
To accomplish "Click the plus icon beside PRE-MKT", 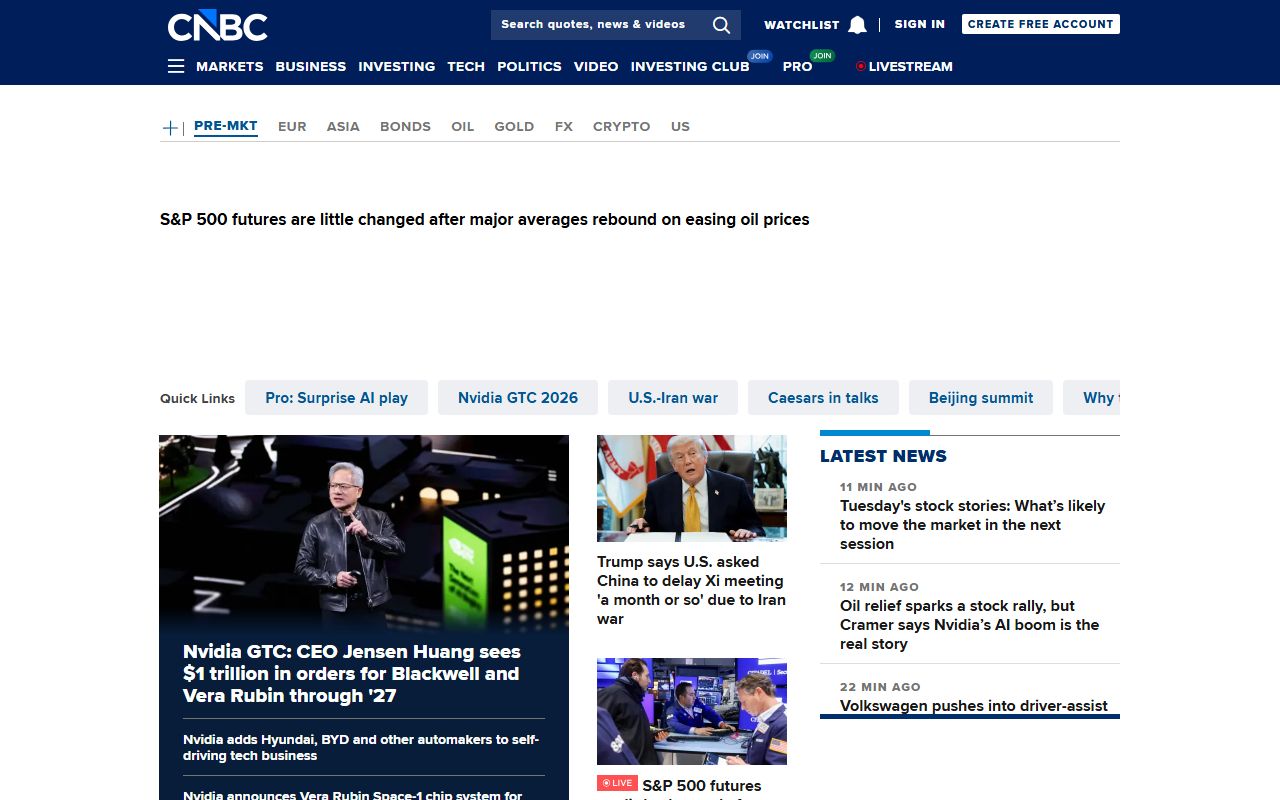I will click(170, 128).
